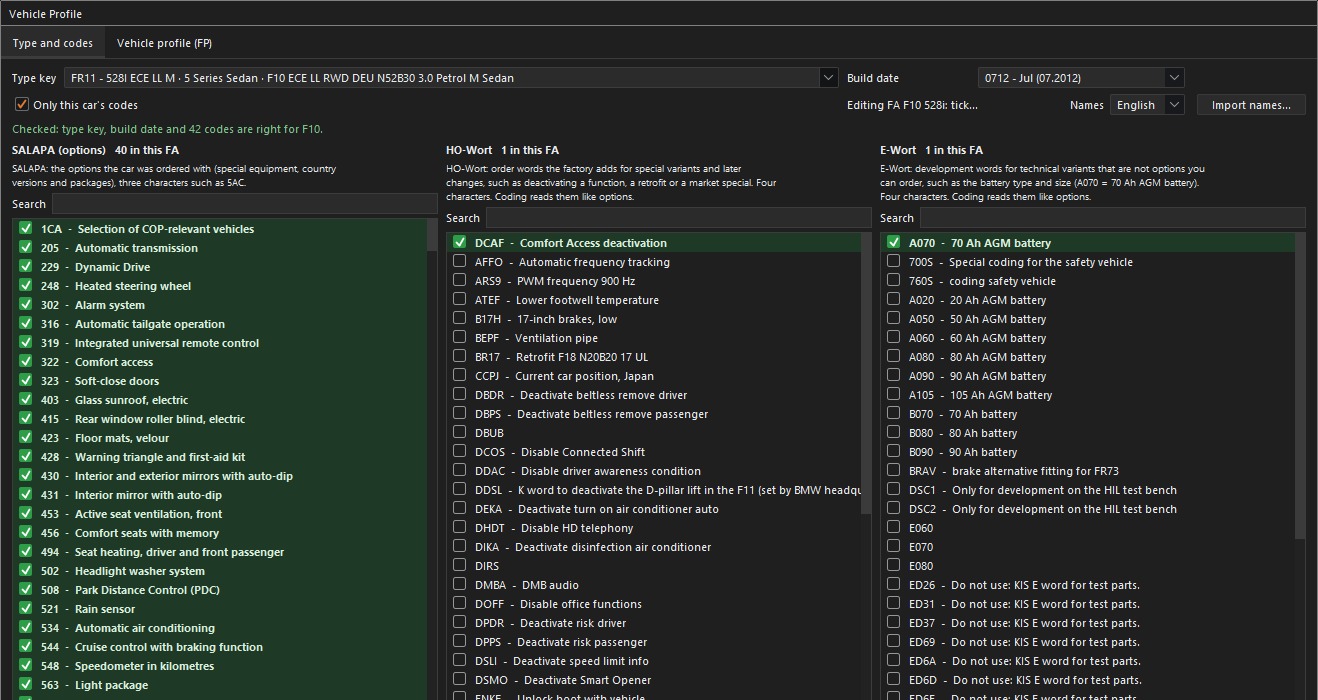Select the 'ARS9 - PWM frequency 900 Hz' text
The width and height of the screenshot is (1318, 700).
pos(554,281)
